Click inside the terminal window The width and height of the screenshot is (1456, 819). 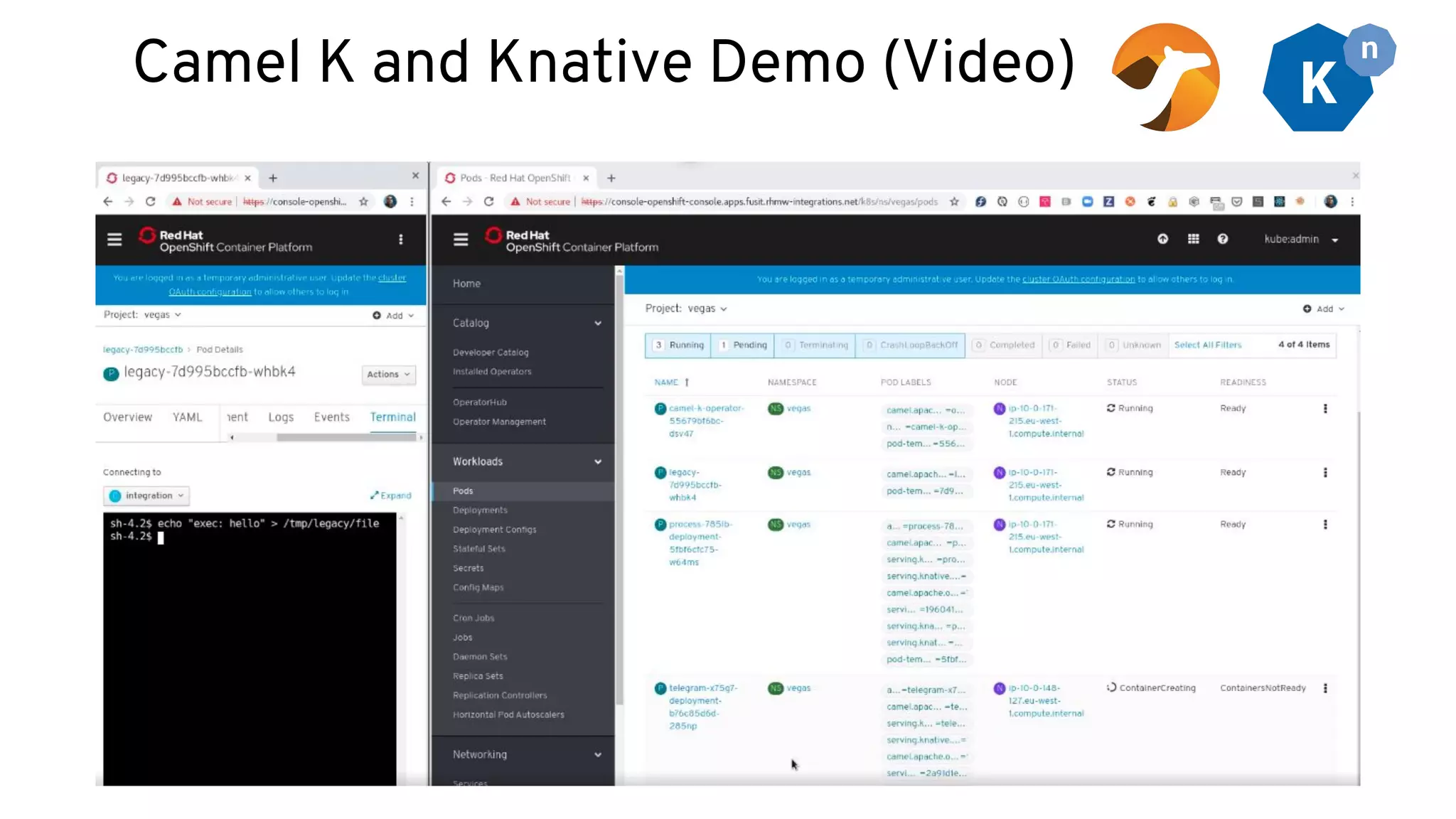(249, 640)
